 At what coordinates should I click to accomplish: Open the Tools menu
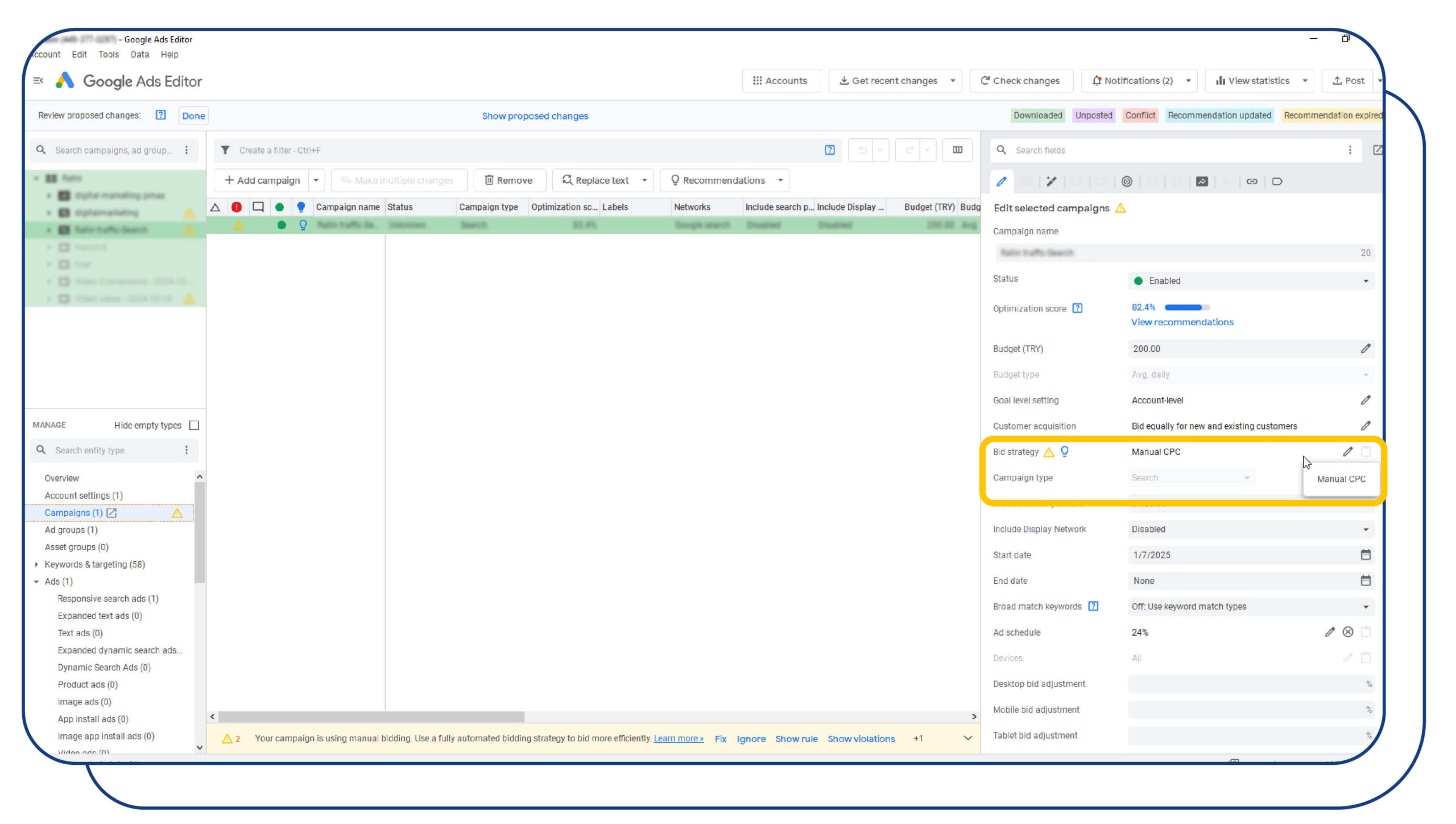click(109, 55)
